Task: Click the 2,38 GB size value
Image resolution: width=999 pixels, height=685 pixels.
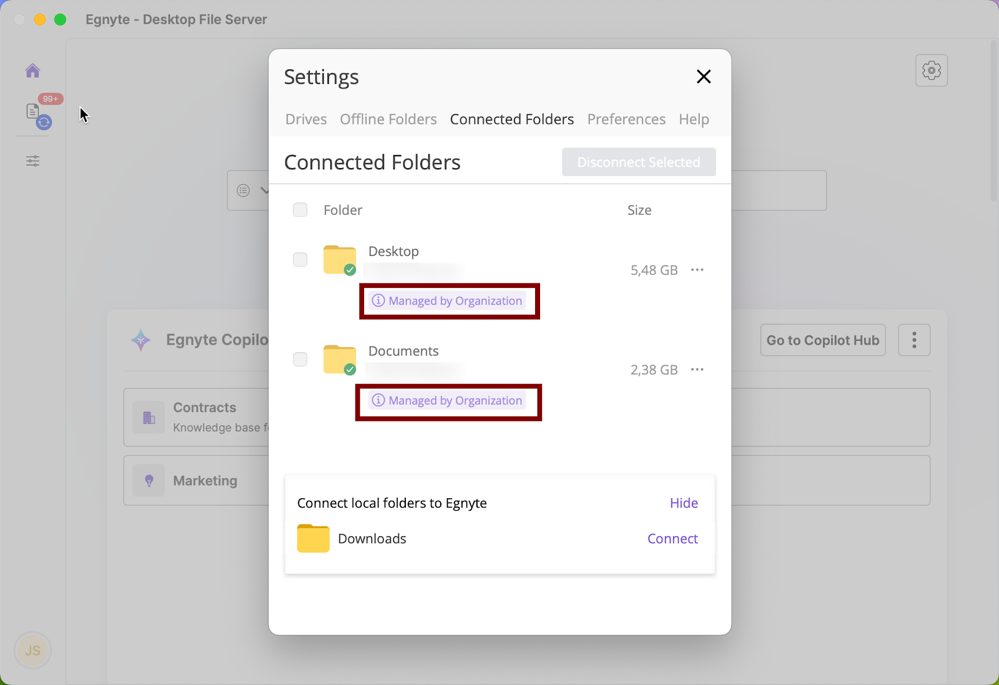Action: 654,370
